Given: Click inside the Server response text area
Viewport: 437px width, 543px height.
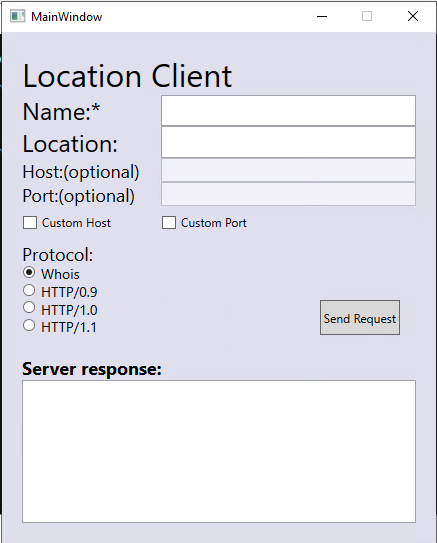Looking at the screenshot, I should [x=219, y=451].
